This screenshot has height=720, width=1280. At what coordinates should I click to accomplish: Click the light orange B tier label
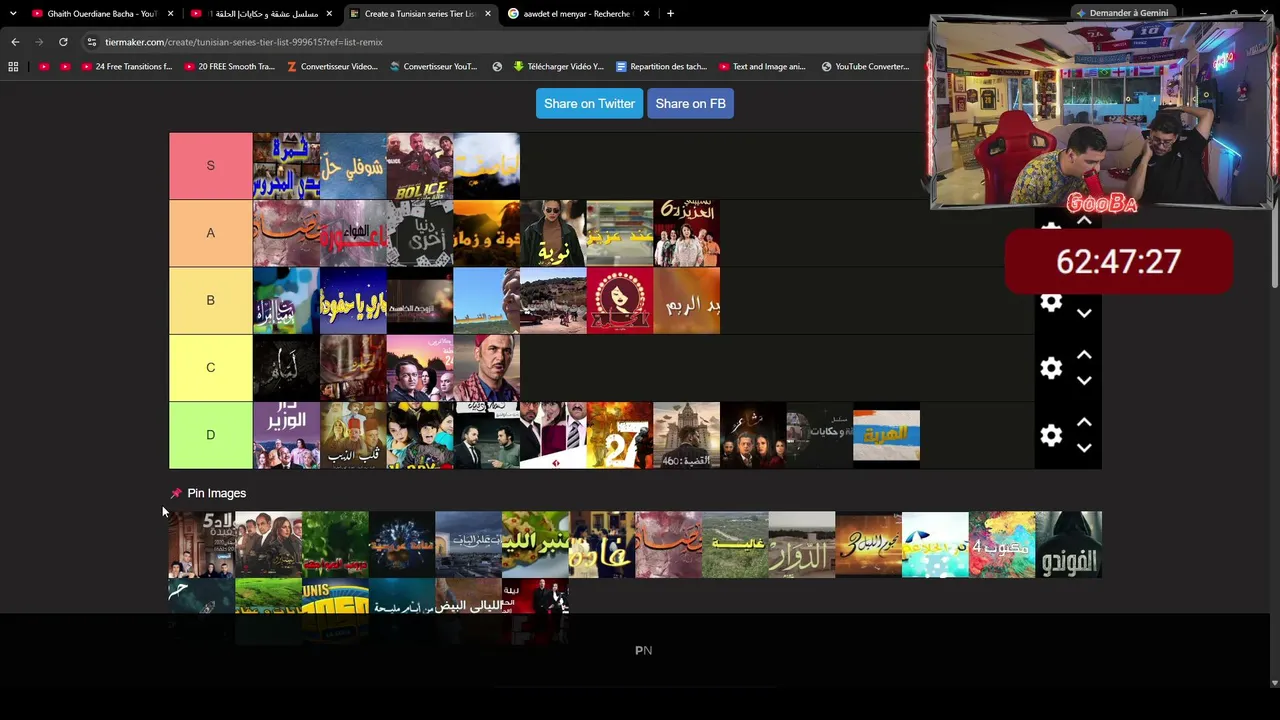tap(210, 300)
